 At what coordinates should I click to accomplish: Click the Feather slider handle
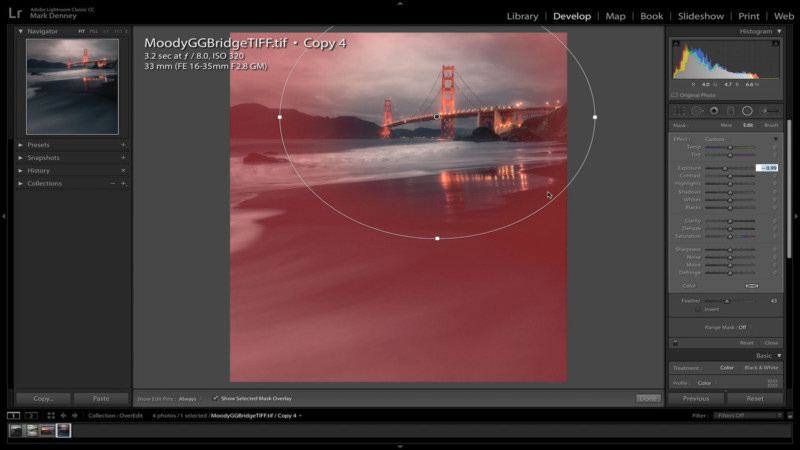(x=727, y=300)
